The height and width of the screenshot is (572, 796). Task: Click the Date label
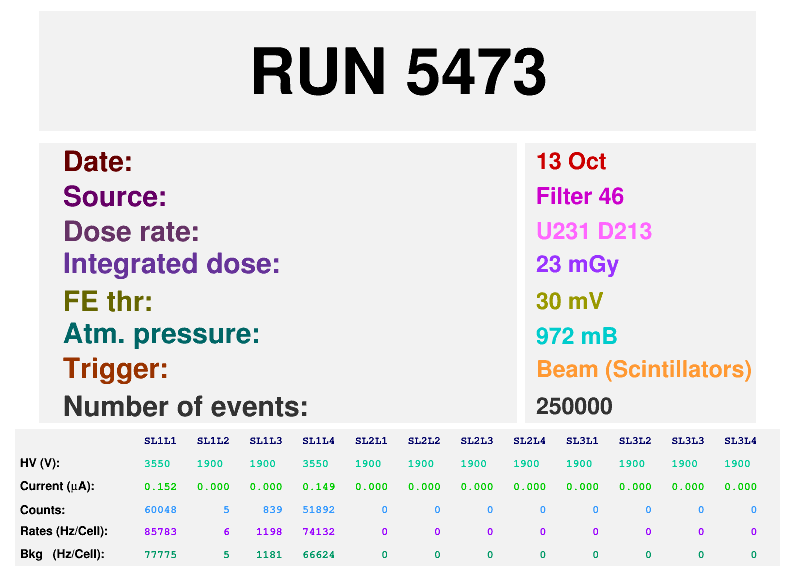98,162
